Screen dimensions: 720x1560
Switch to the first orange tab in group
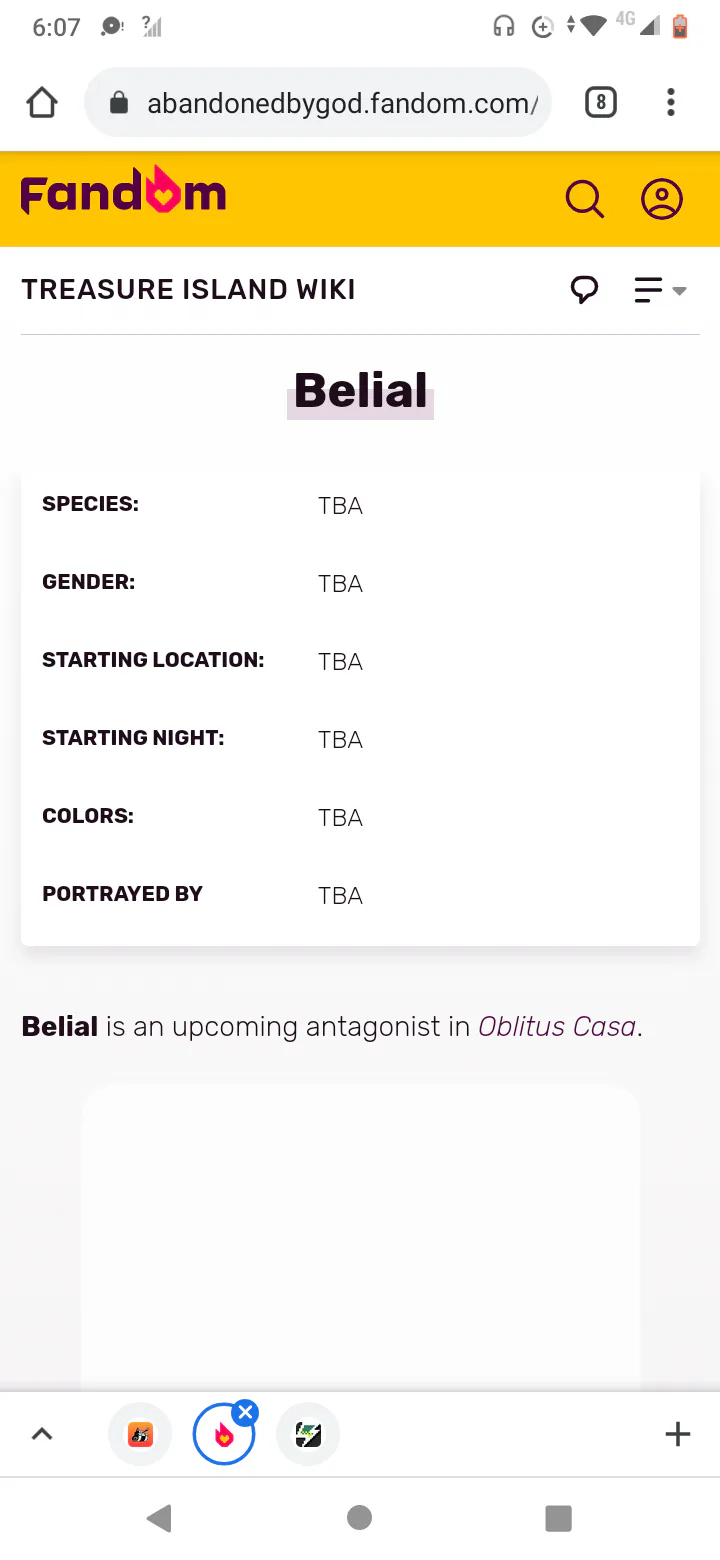[x=140, y=1435]
